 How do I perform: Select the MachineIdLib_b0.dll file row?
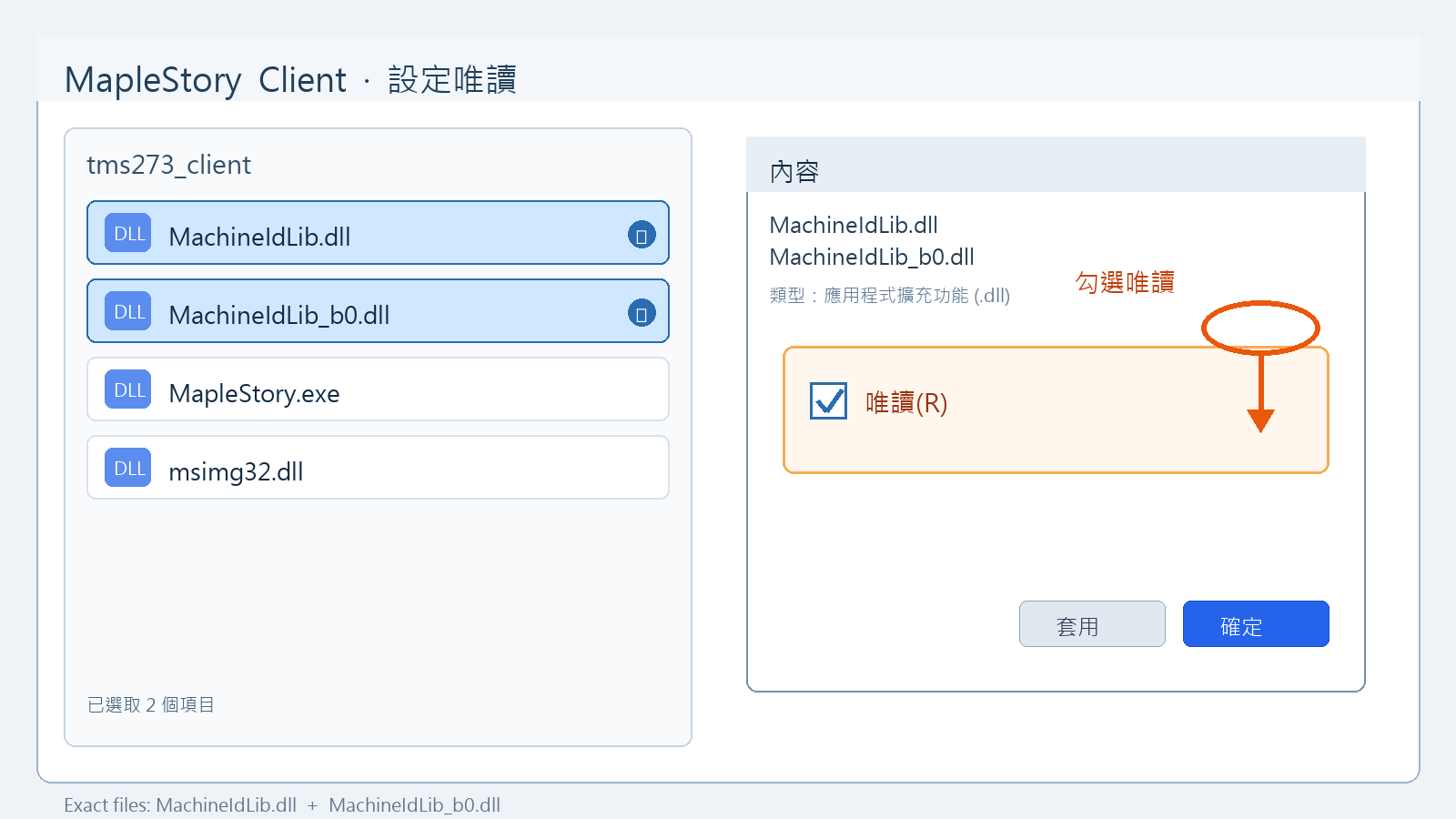tap(378, 311)
